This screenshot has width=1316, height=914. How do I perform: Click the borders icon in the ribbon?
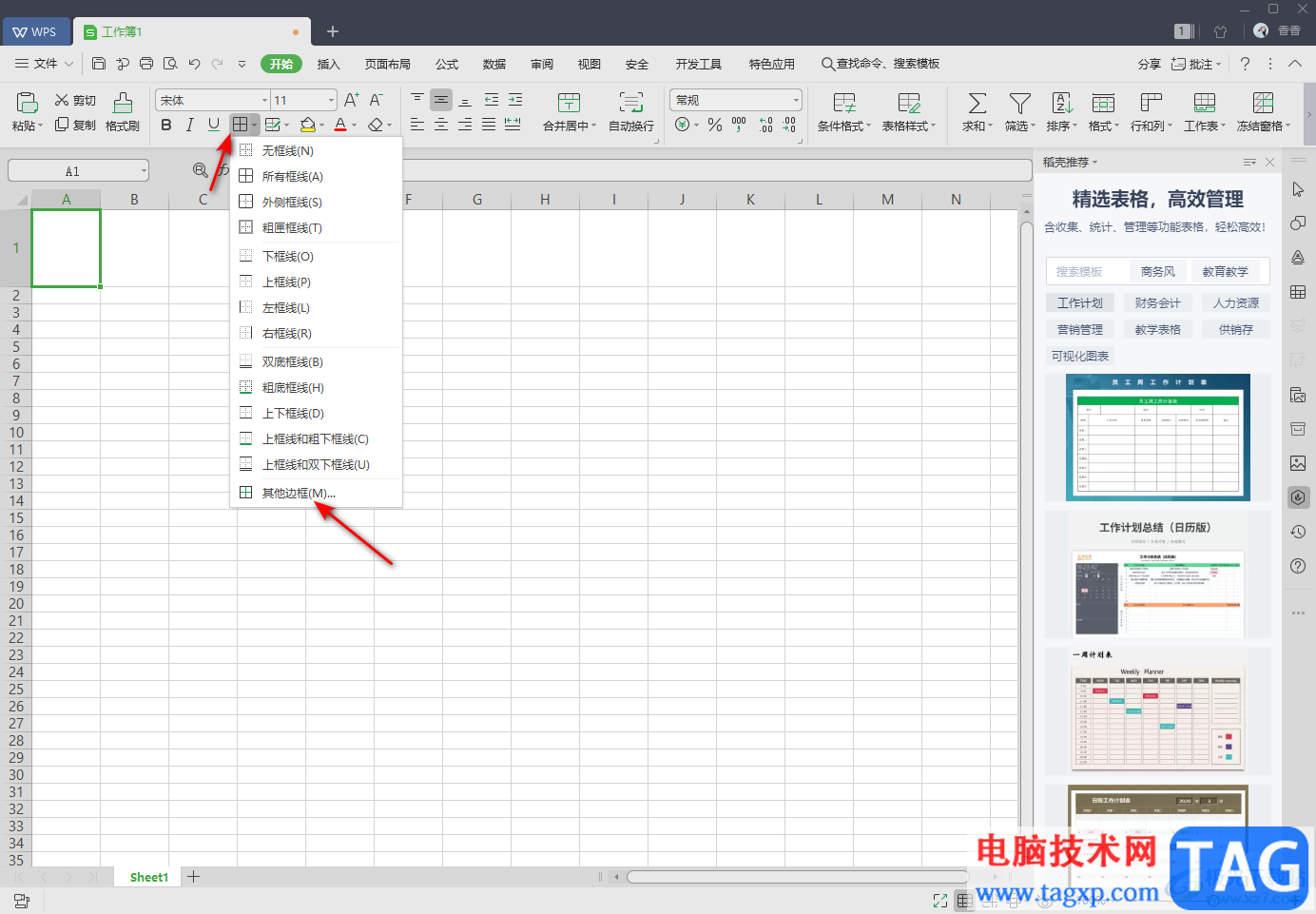[x=241, y=125]
